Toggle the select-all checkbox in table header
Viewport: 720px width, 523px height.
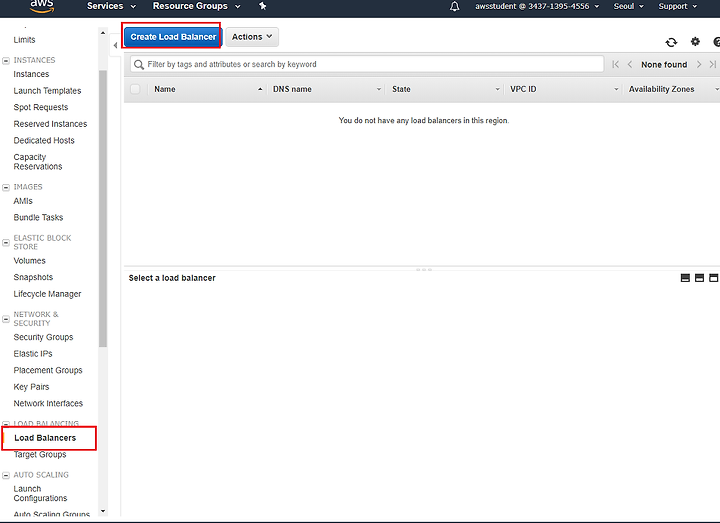click(x=135, y=89)
